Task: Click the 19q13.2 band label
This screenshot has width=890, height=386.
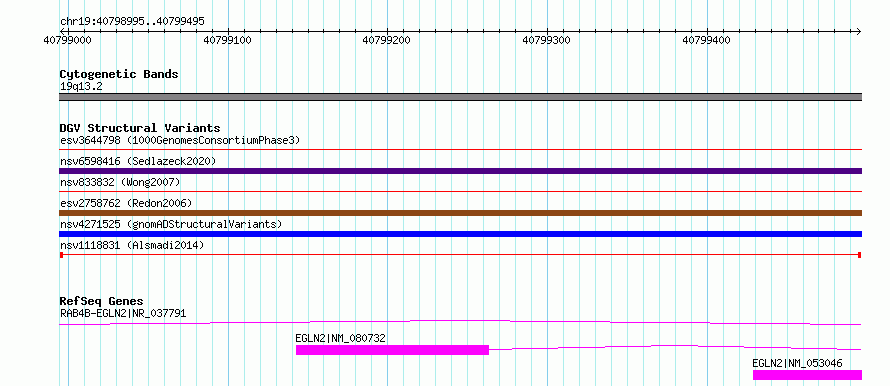Action: coord(81,87)
